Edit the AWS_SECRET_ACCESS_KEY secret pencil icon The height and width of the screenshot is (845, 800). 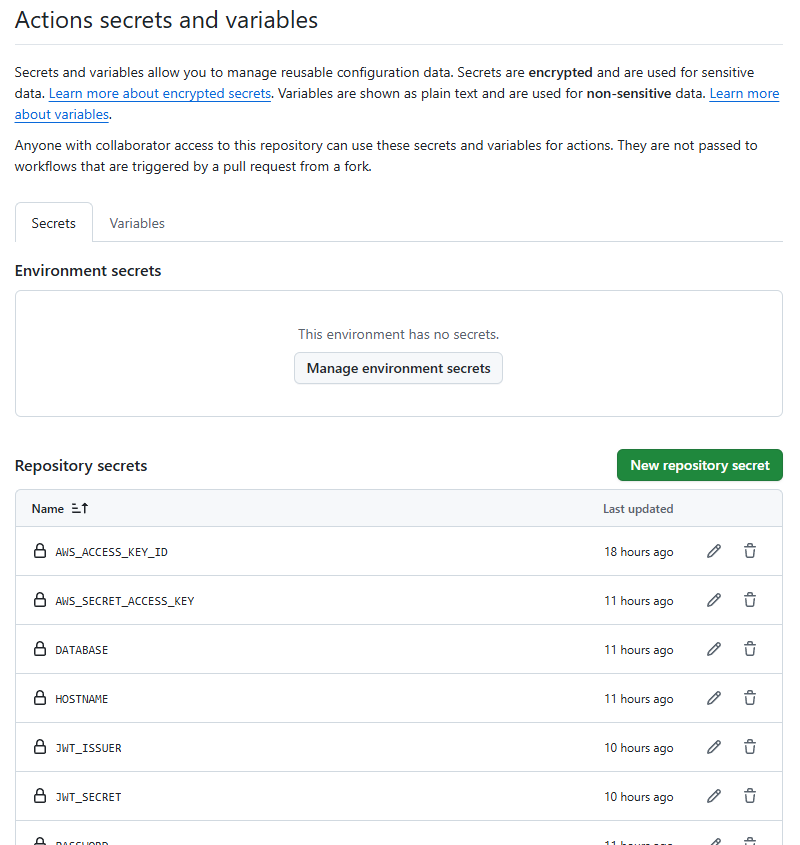pos(714,600)
